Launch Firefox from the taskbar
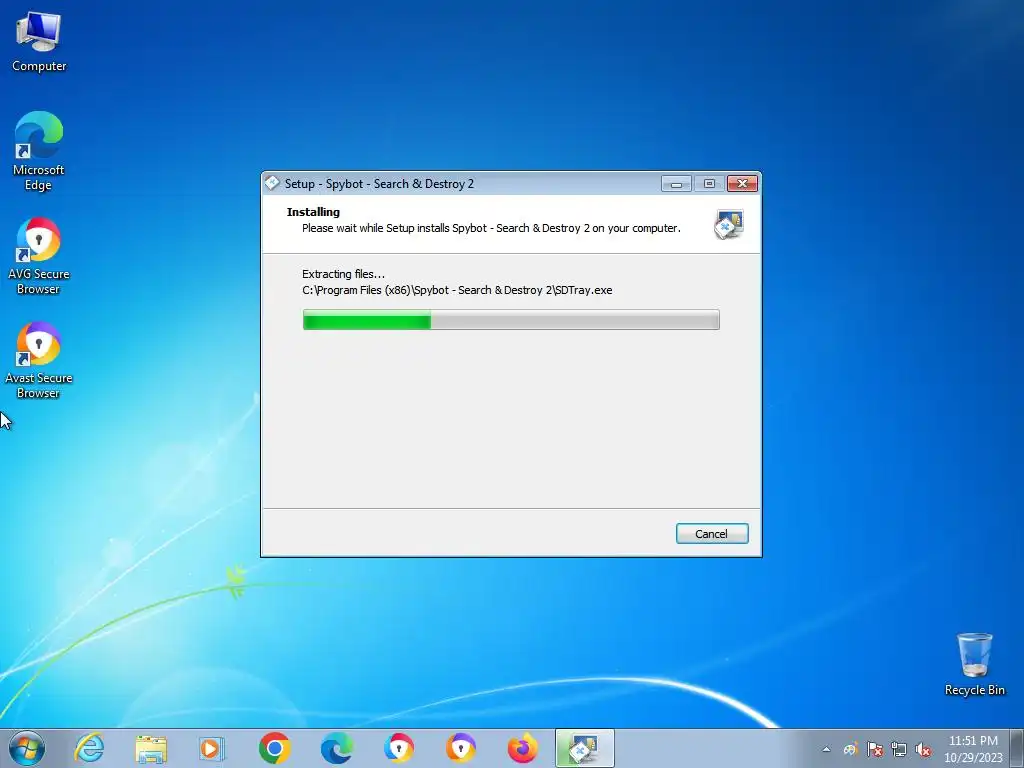This screenshot has height=768, width=1024. (x=522, y=748)
